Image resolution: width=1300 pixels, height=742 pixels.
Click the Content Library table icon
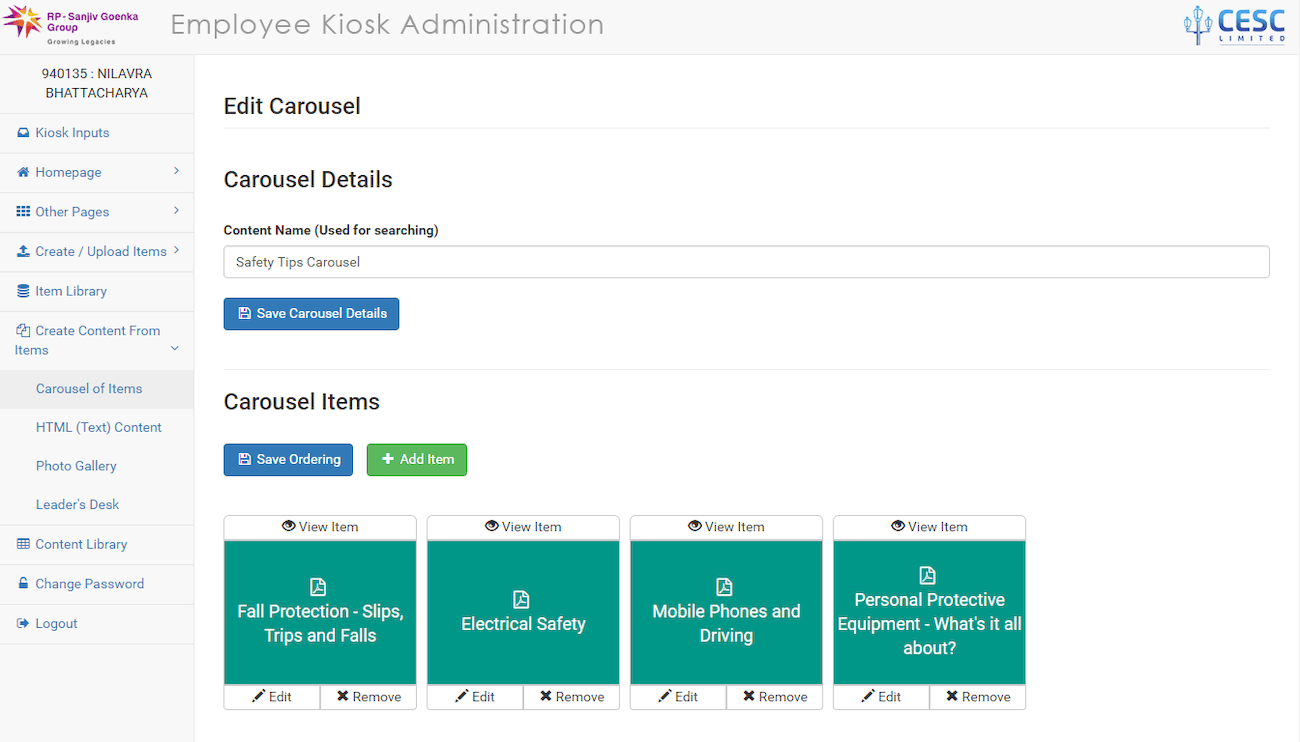pos(23,544)
